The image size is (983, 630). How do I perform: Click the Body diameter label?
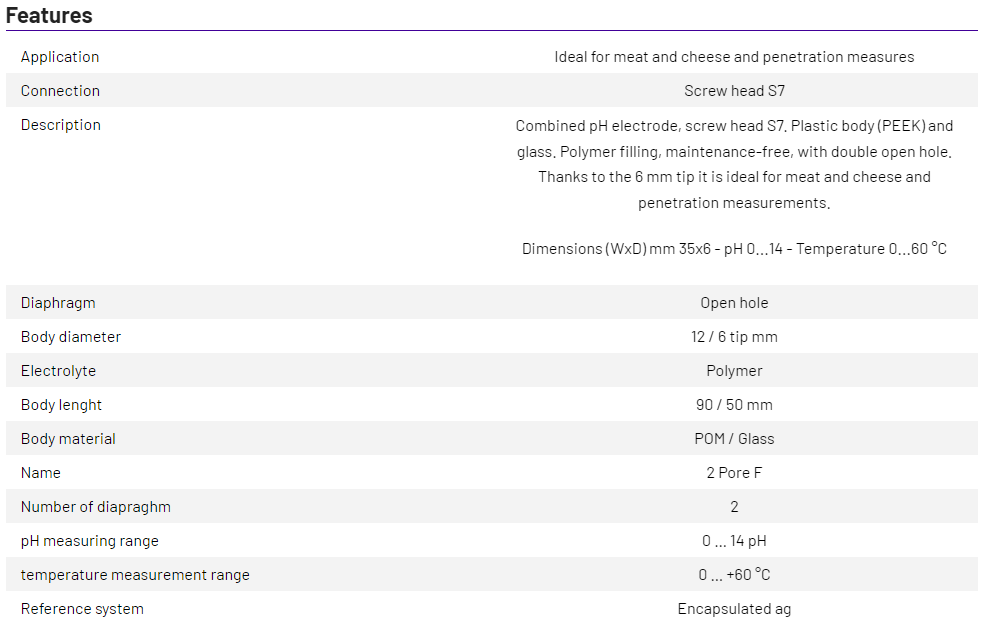pos(71,337)
